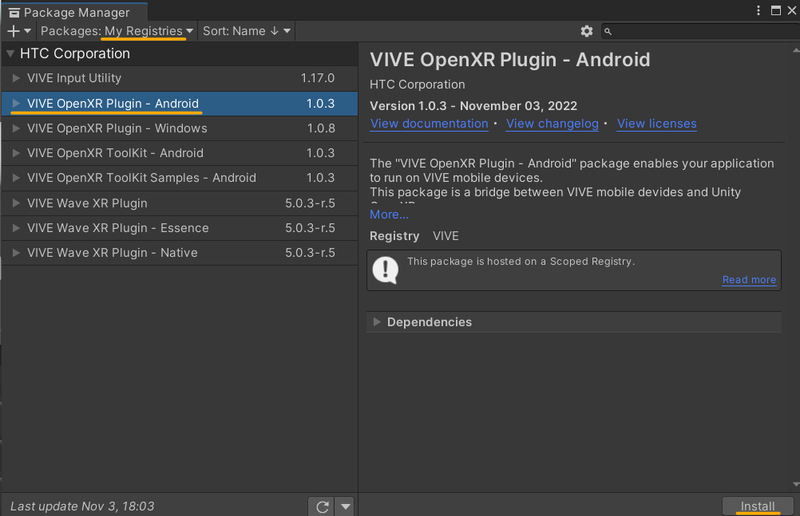Click version 1.0.8 of OpenXR Plugin Windows
The height and width of the screenshot is (516, 800).
321,128
